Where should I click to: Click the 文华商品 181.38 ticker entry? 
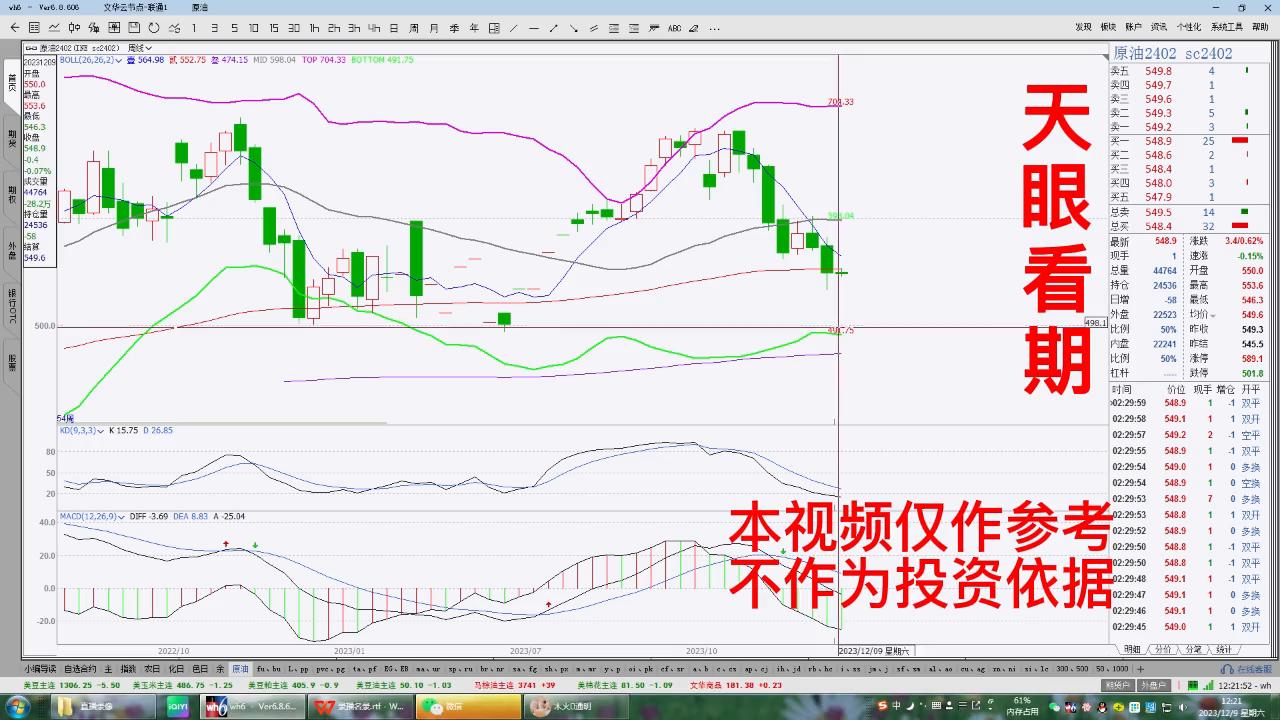(736, 685)
